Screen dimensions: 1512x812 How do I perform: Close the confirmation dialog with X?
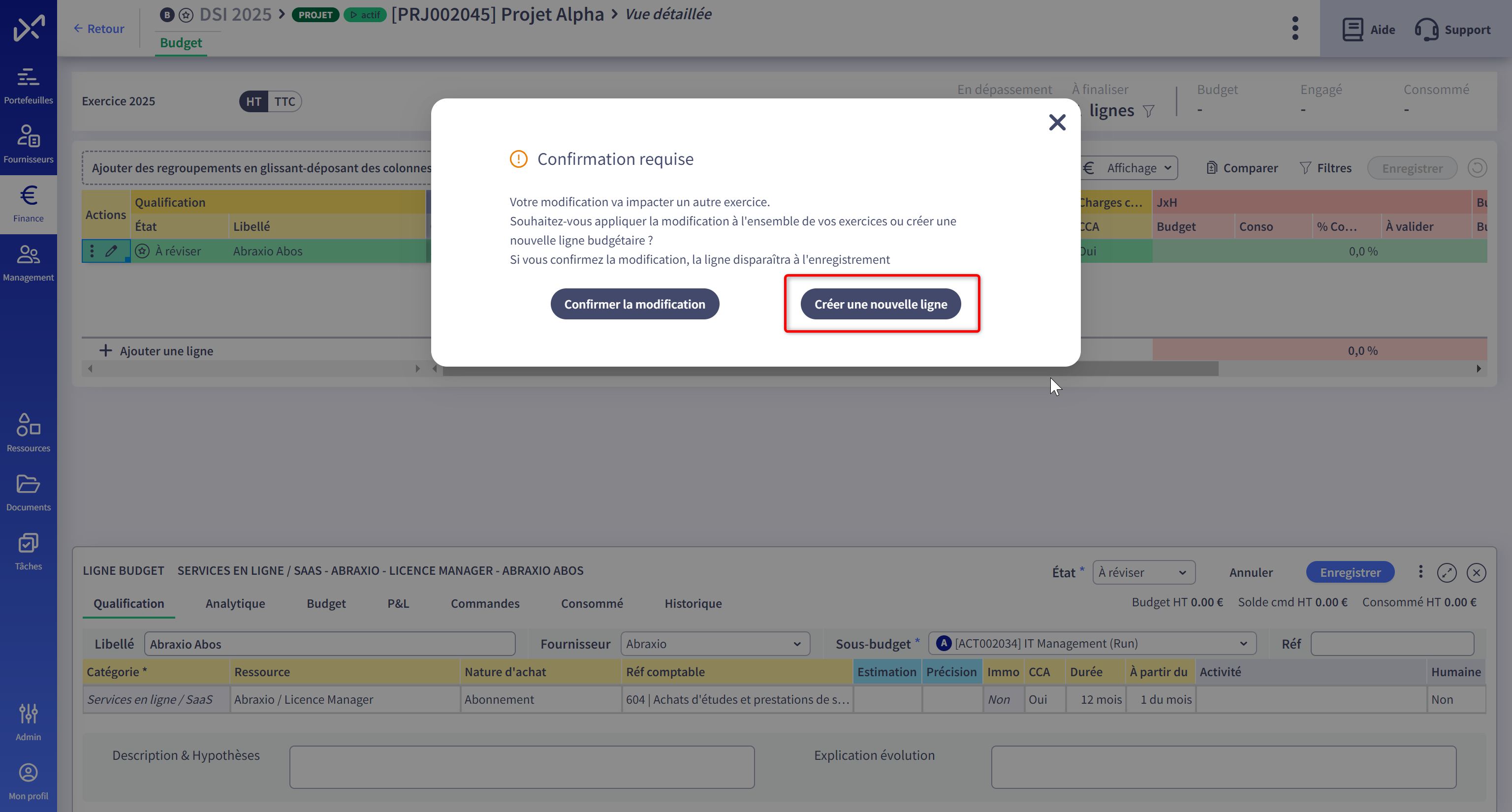pyautogui.click(x=1057, y=122)
